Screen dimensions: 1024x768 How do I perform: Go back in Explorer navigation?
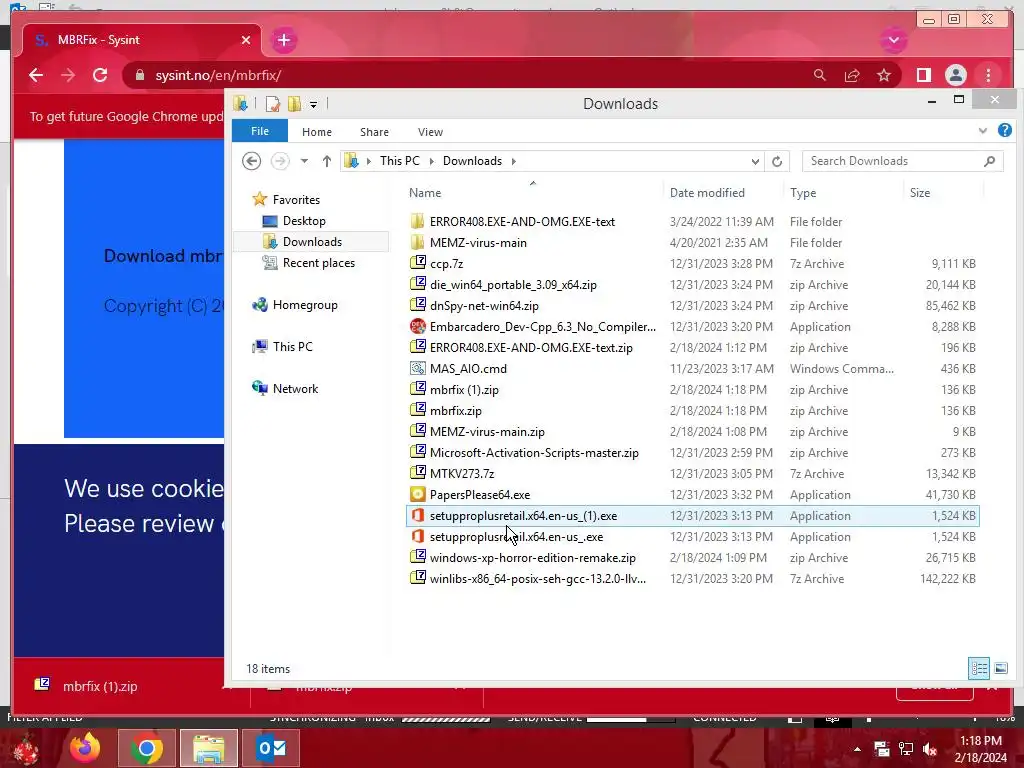click(251, 161)
